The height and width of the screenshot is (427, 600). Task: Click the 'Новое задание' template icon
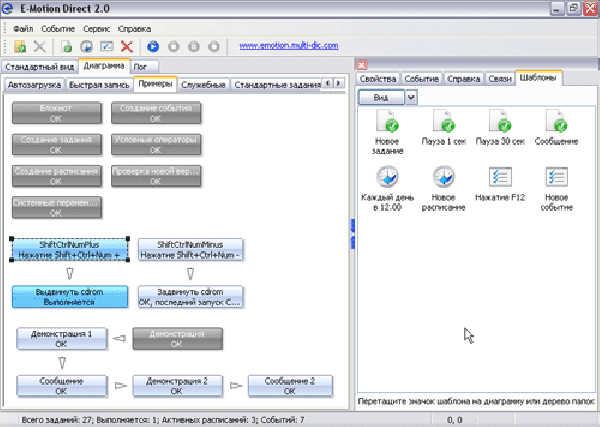click(x=384, y=122)
